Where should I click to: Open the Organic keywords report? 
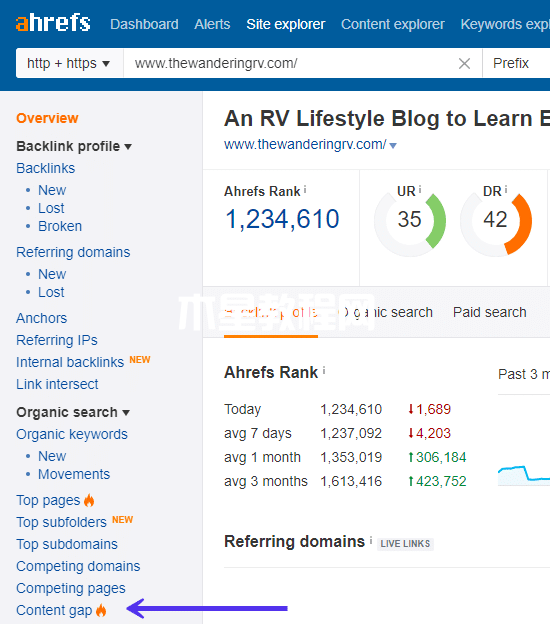point(72,434)
